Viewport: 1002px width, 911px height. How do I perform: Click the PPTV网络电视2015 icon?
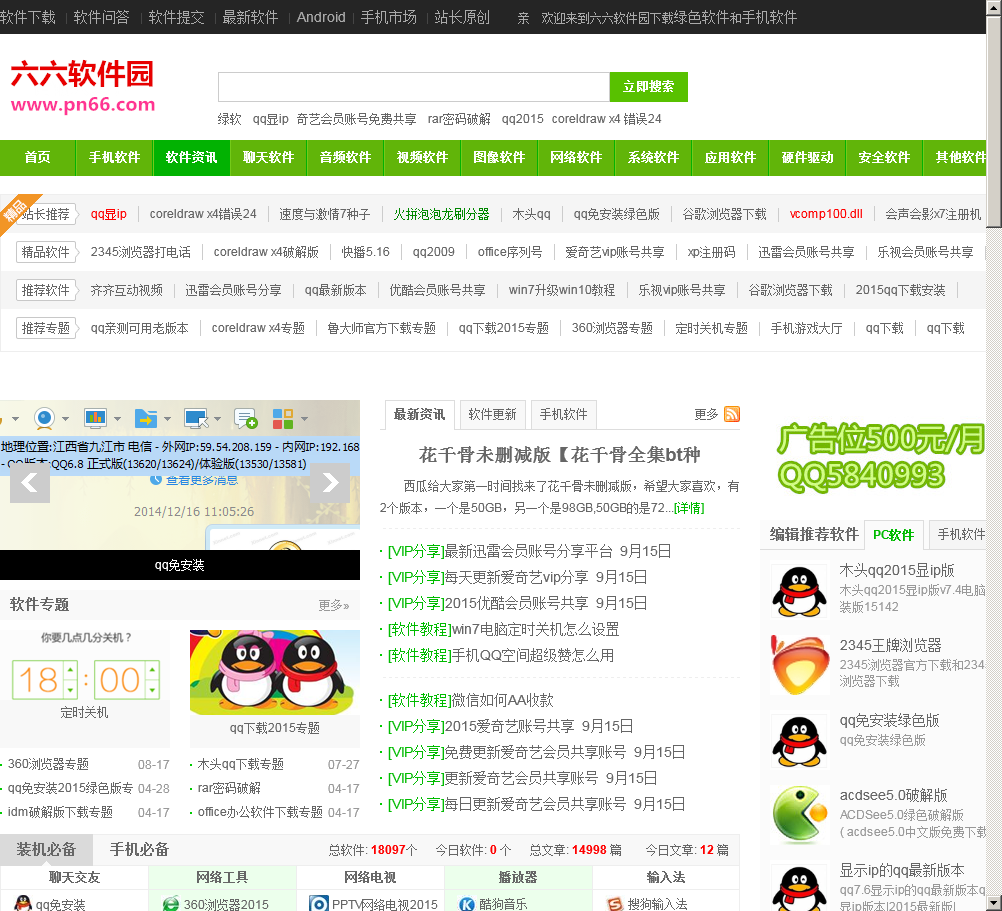[318, 903]
